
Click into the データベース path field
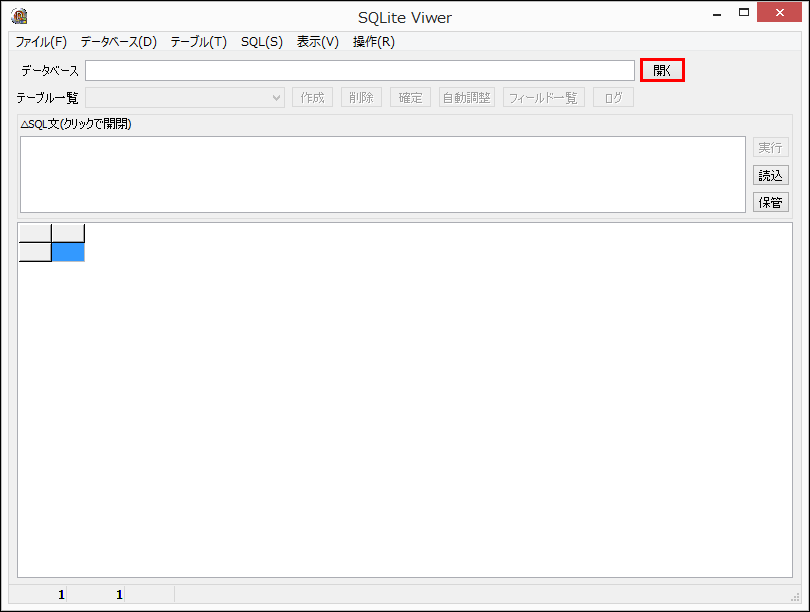[x=360, y=70]
